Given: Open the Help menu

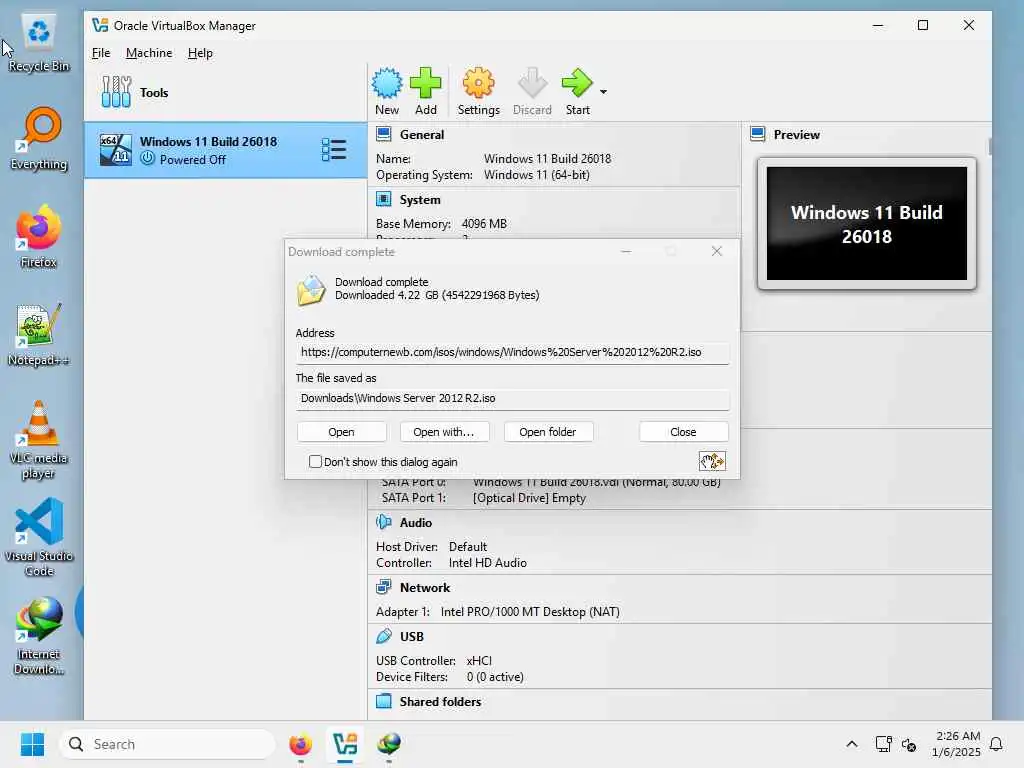Looking at the screenshot, I should click(200, 53).
